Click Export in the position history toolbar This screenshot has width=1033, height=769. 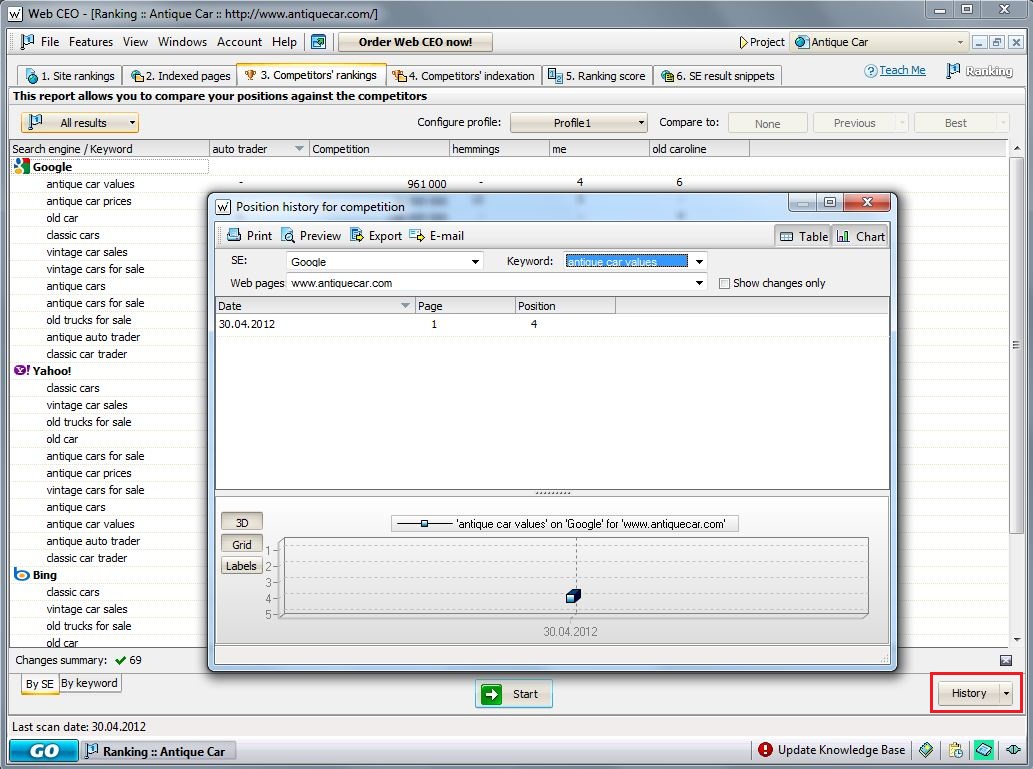(376, 236)
